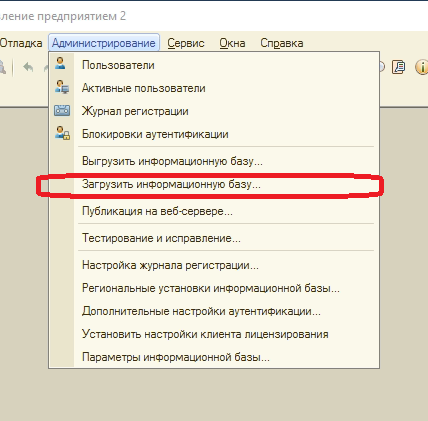Choose Загрузить информационную базу entry
The height and width of the screenshot is (421, 428).
tap(214, 184)
